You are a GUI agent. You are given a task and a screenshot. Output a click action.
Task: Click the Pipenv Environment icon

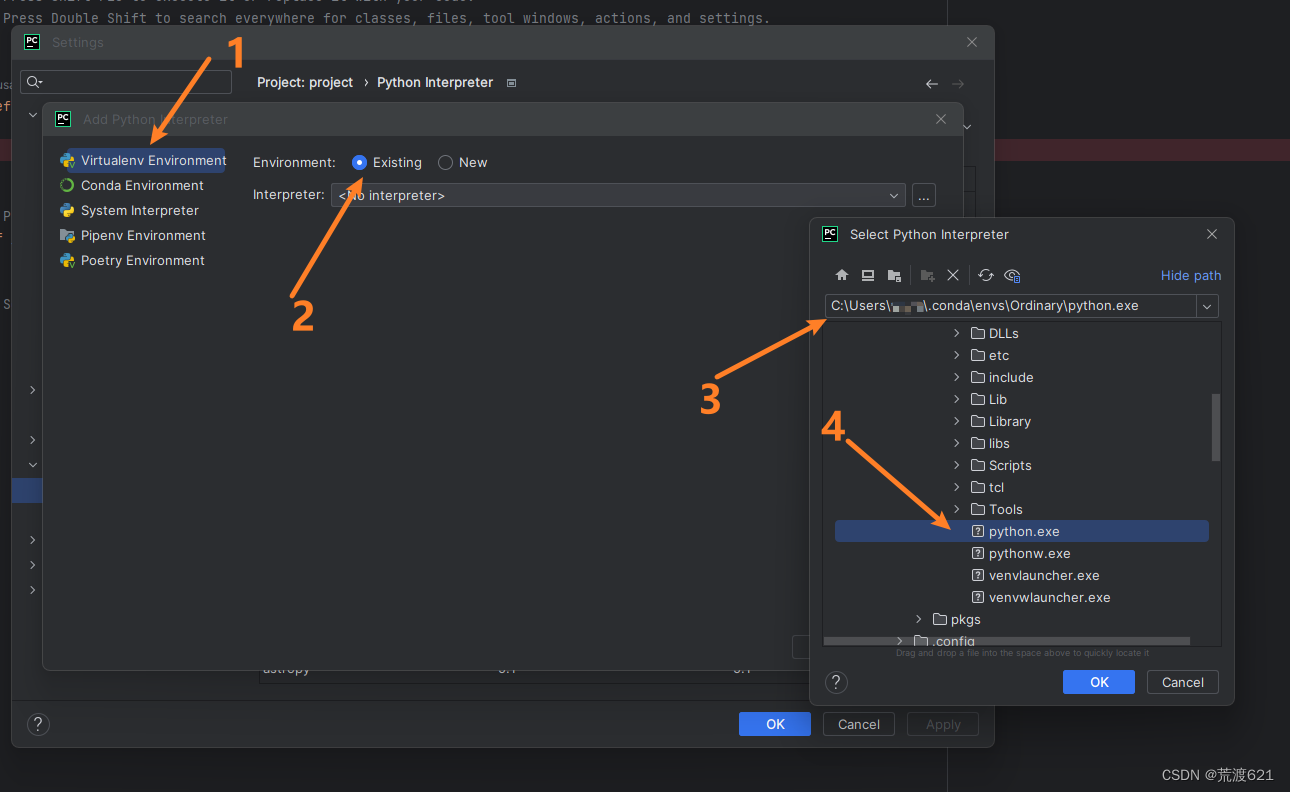(x=67, y=235)
